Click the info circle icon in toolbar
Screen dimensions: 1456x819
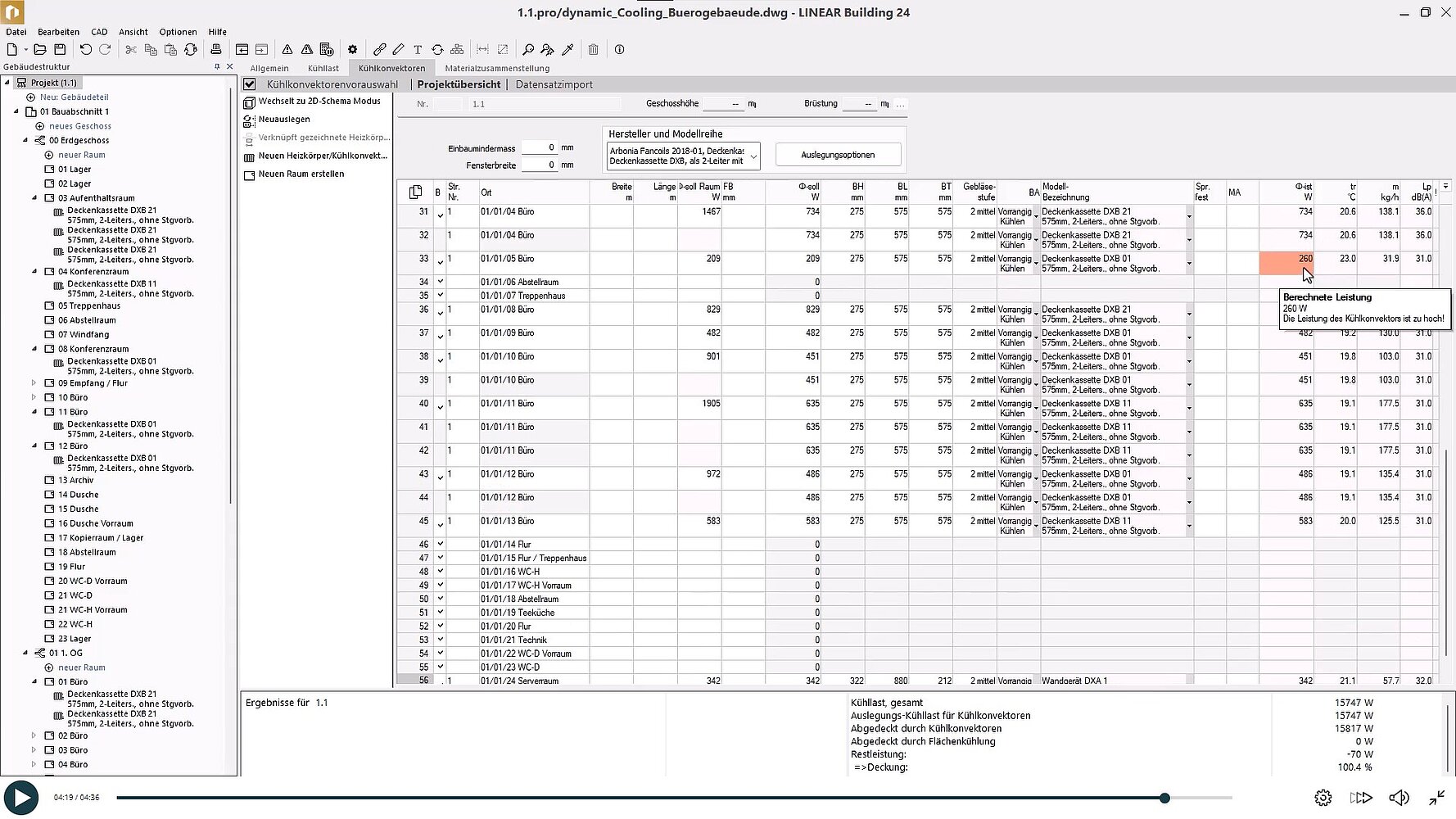tap(620, 50)
